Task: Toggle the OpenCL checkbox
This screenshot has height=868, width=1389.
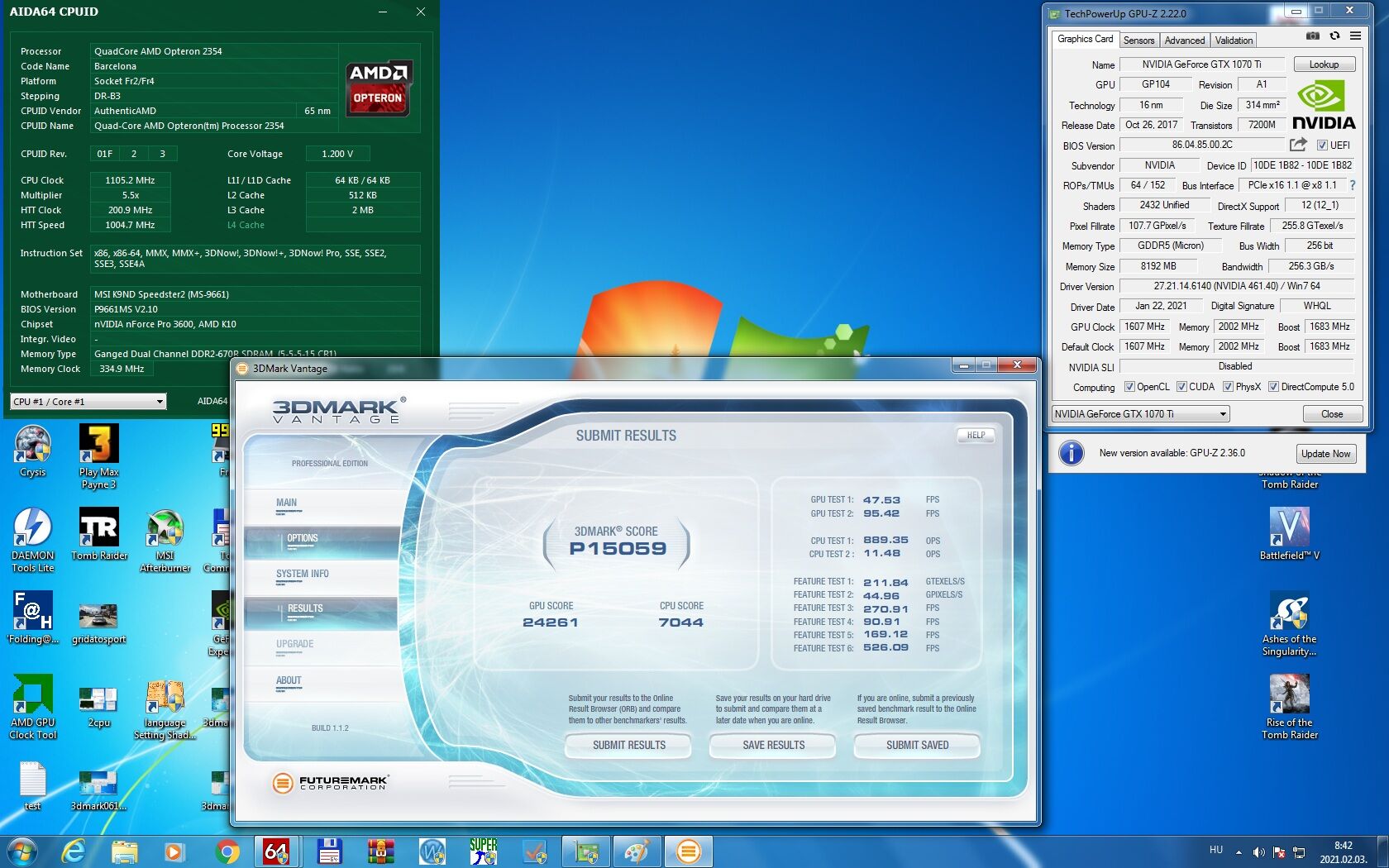Action: click(x=1129, y=387)
